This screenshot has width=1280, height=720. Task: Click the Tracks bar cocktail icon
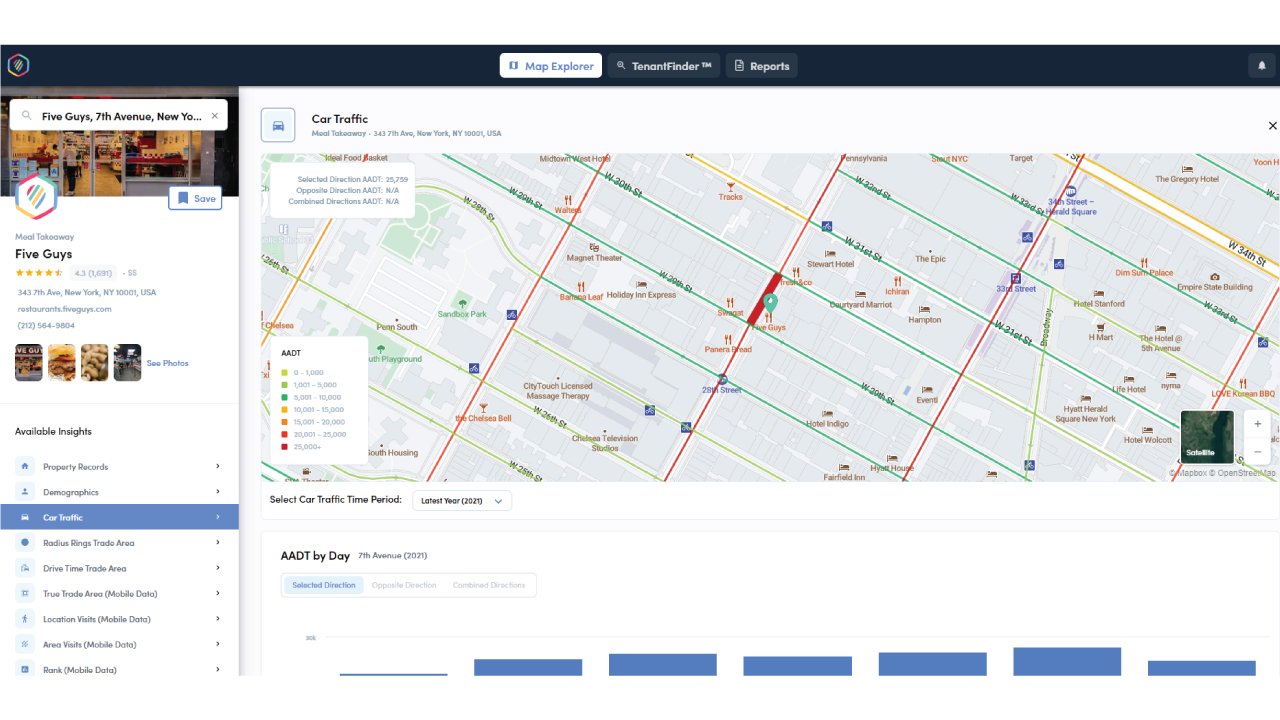(731, 185)
